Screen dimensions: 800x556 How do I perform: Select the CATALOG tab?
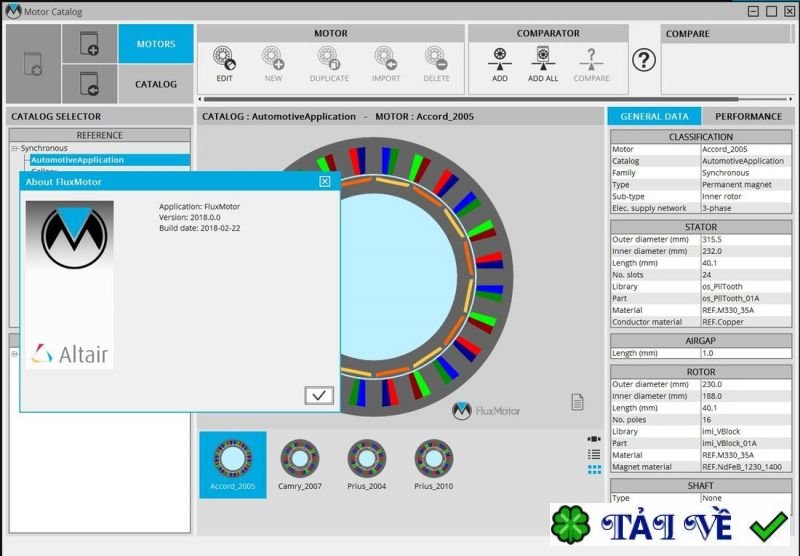[156, 84]
